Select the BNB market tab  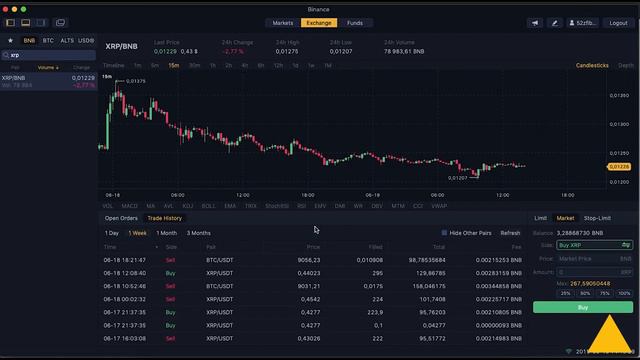[29, 40]
